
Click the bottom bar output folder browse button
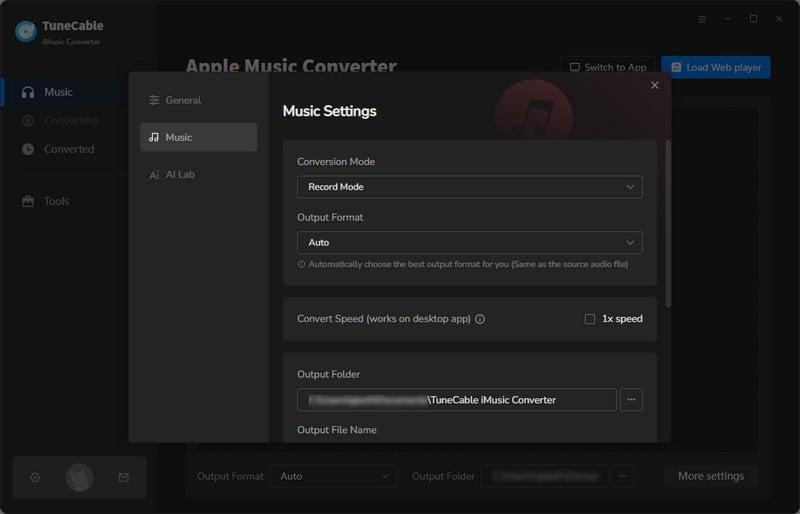click(623, 476)
